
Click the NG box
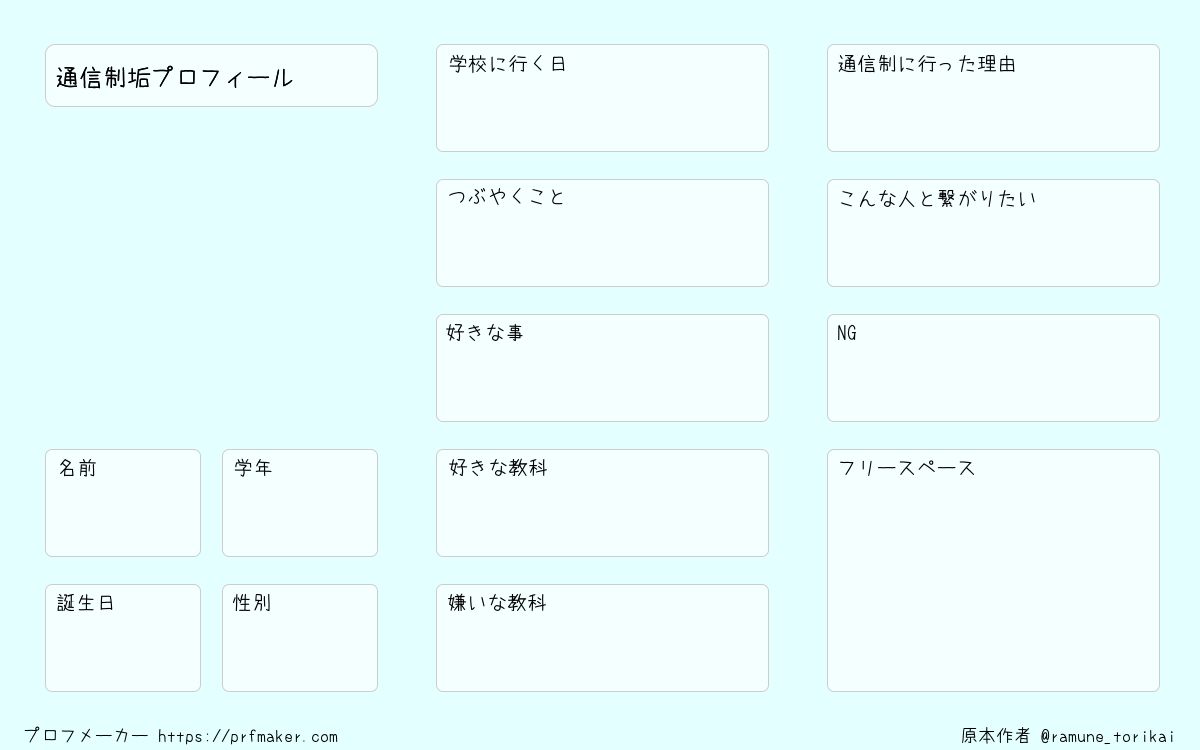[993, 368]
